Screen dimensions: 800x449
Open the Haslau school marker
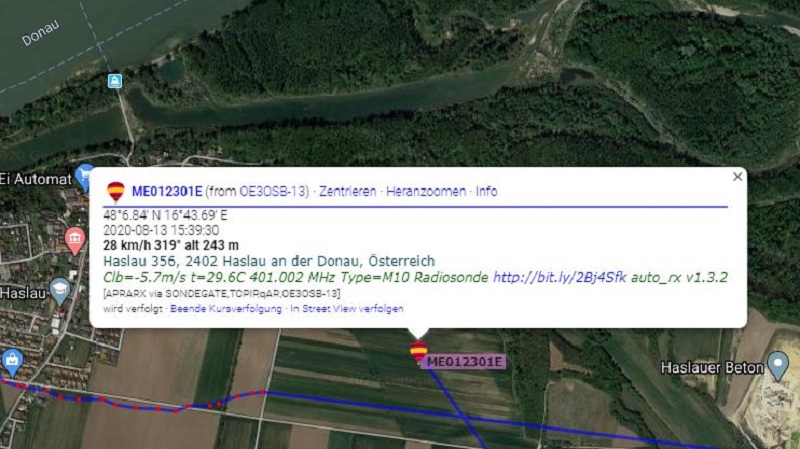click(x=60, y=291)
